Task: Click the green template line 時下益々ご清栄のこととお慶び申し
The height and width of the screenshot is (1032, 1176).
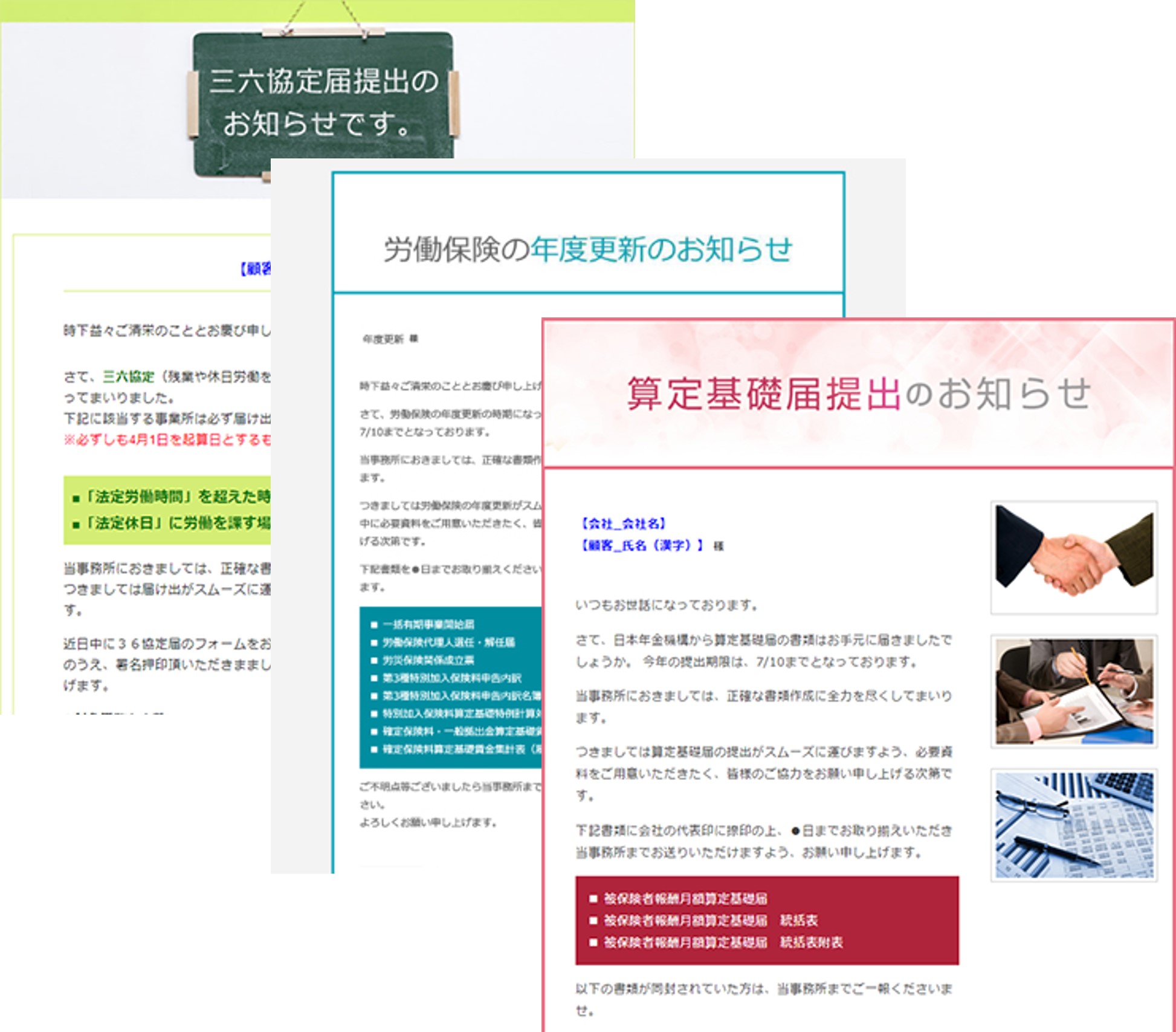Action: point(167,331)
